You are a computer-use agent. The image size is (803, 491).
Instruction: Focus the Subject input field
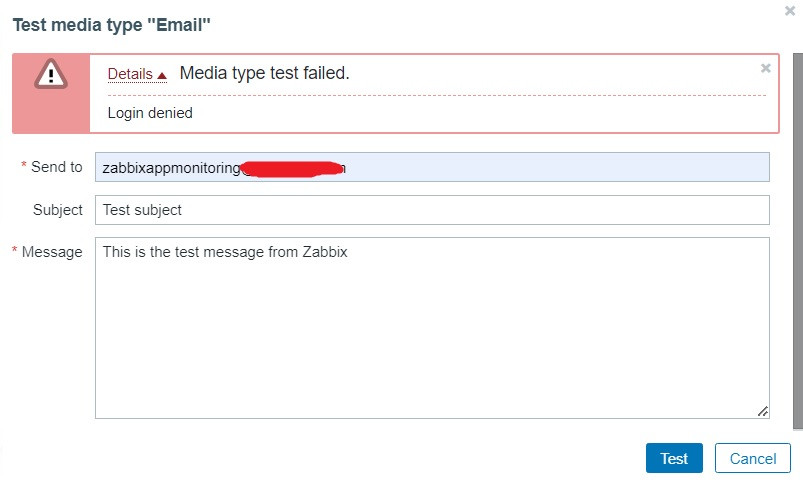click(432, 210)
